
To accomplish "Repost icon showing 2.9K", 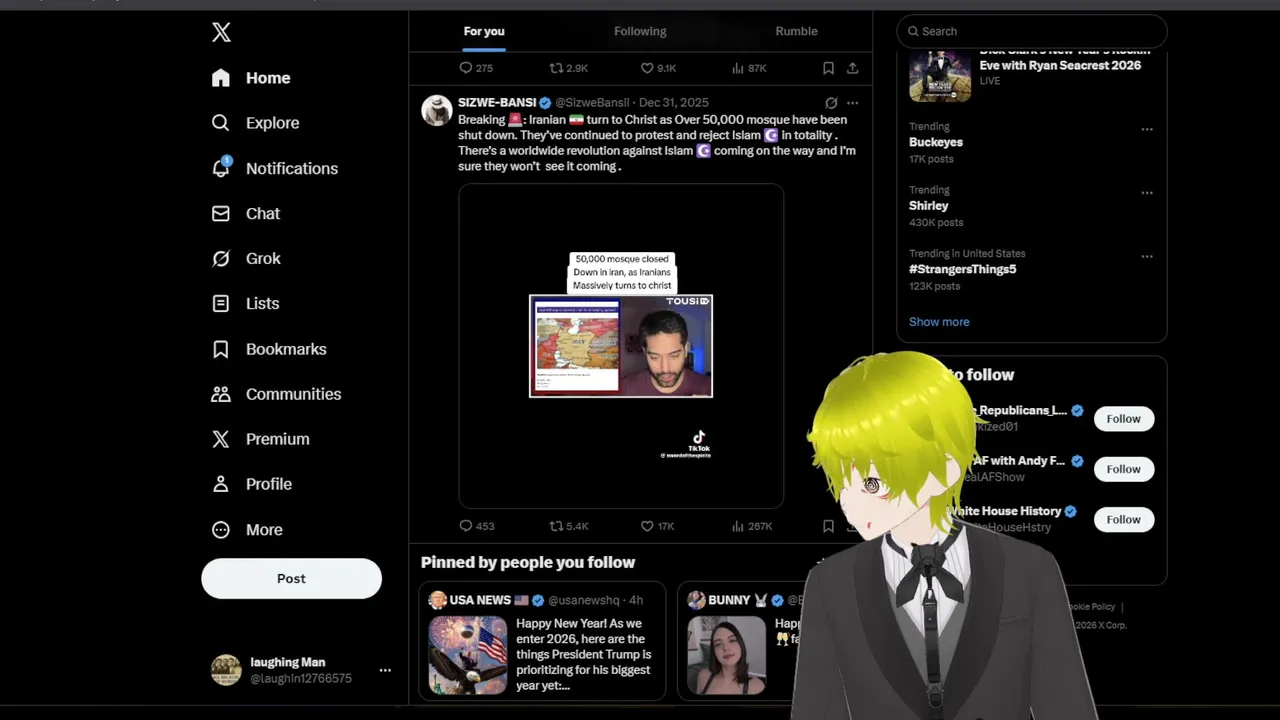I will click(568, 68).
